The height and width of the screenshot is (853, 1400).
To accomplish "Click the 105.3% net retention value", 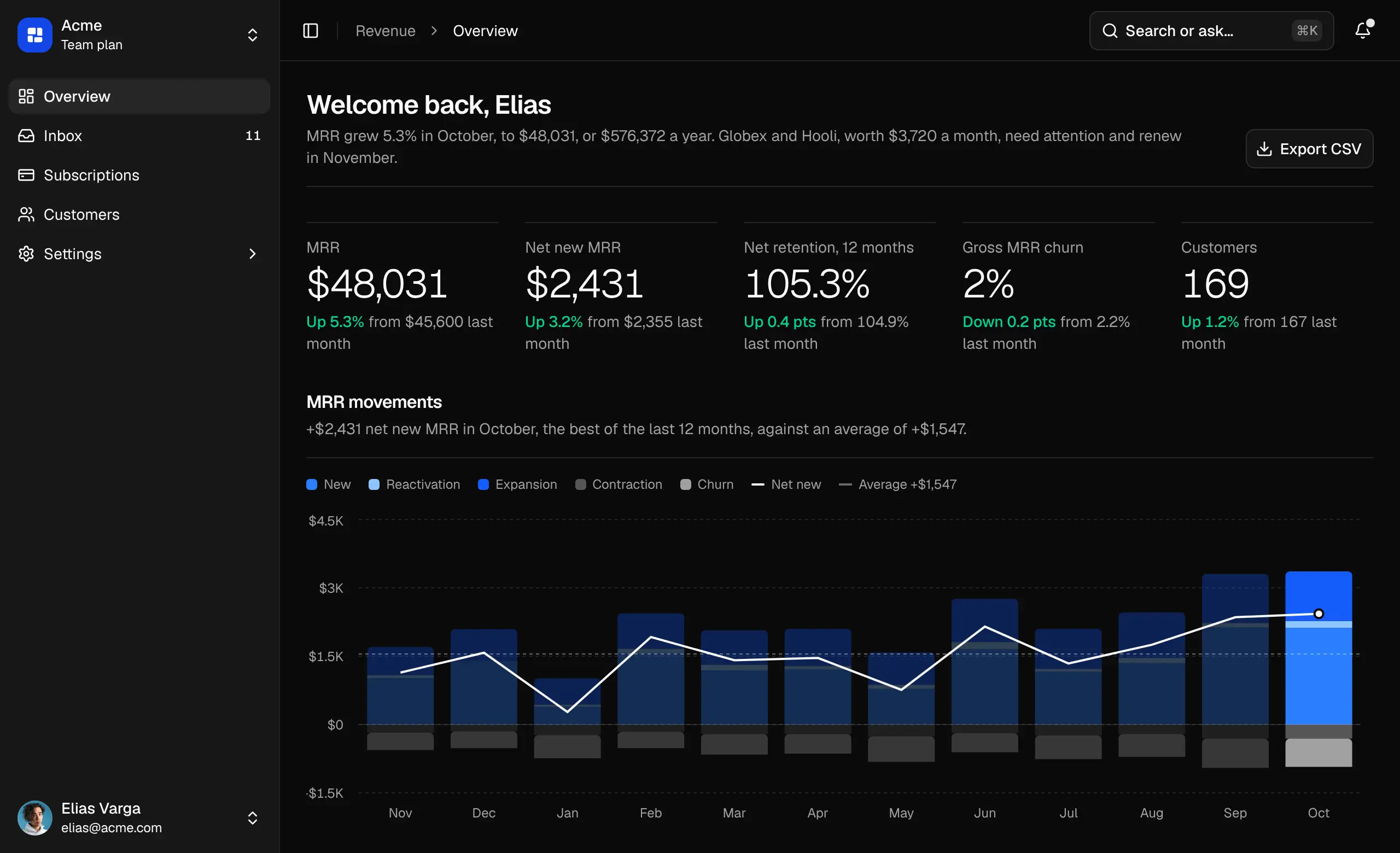I will [x=807, y=284].
